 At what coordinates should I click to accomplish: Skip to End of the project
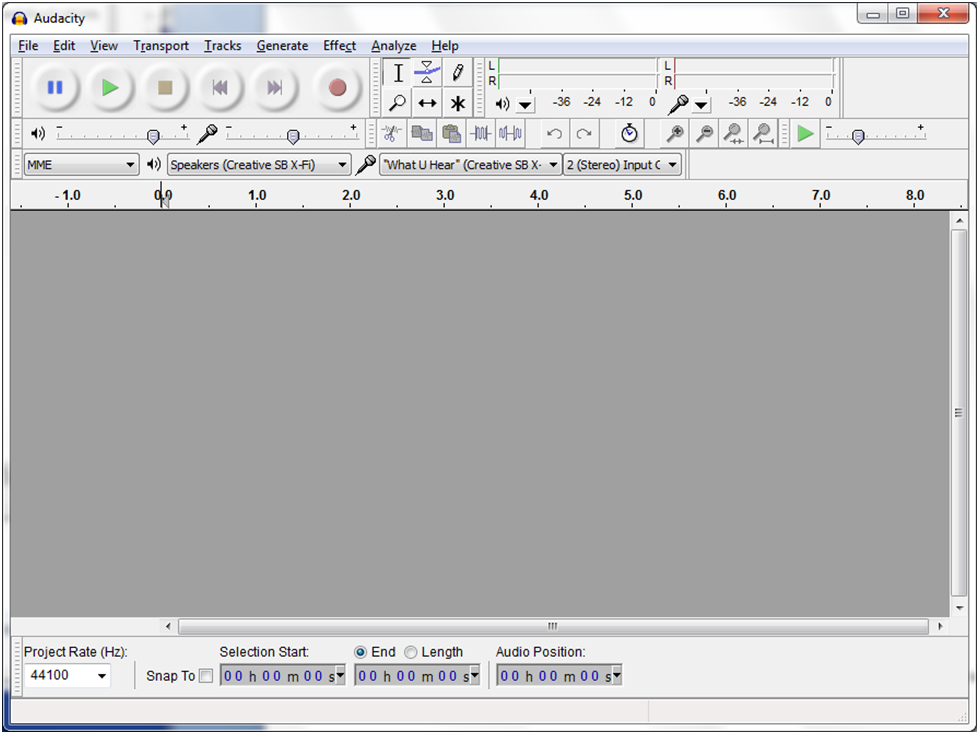click(x=275, y=87)
